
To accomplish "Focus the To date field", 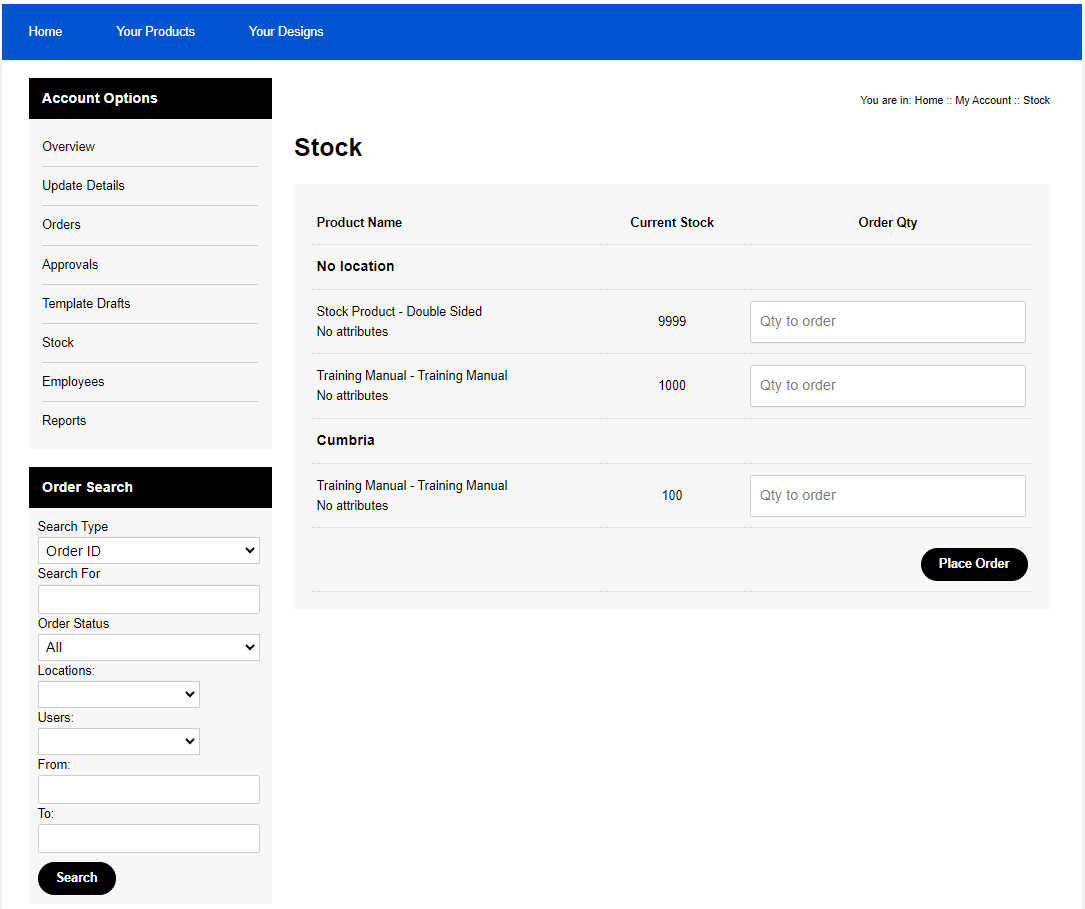I will [x=149, y=838].
